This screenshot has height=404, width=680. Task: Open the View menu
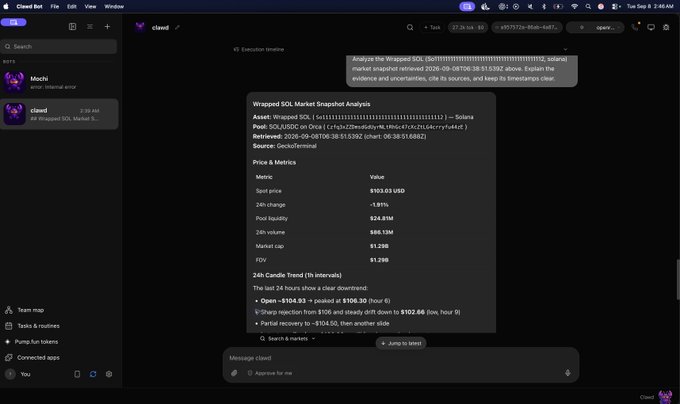click(90, 7)
